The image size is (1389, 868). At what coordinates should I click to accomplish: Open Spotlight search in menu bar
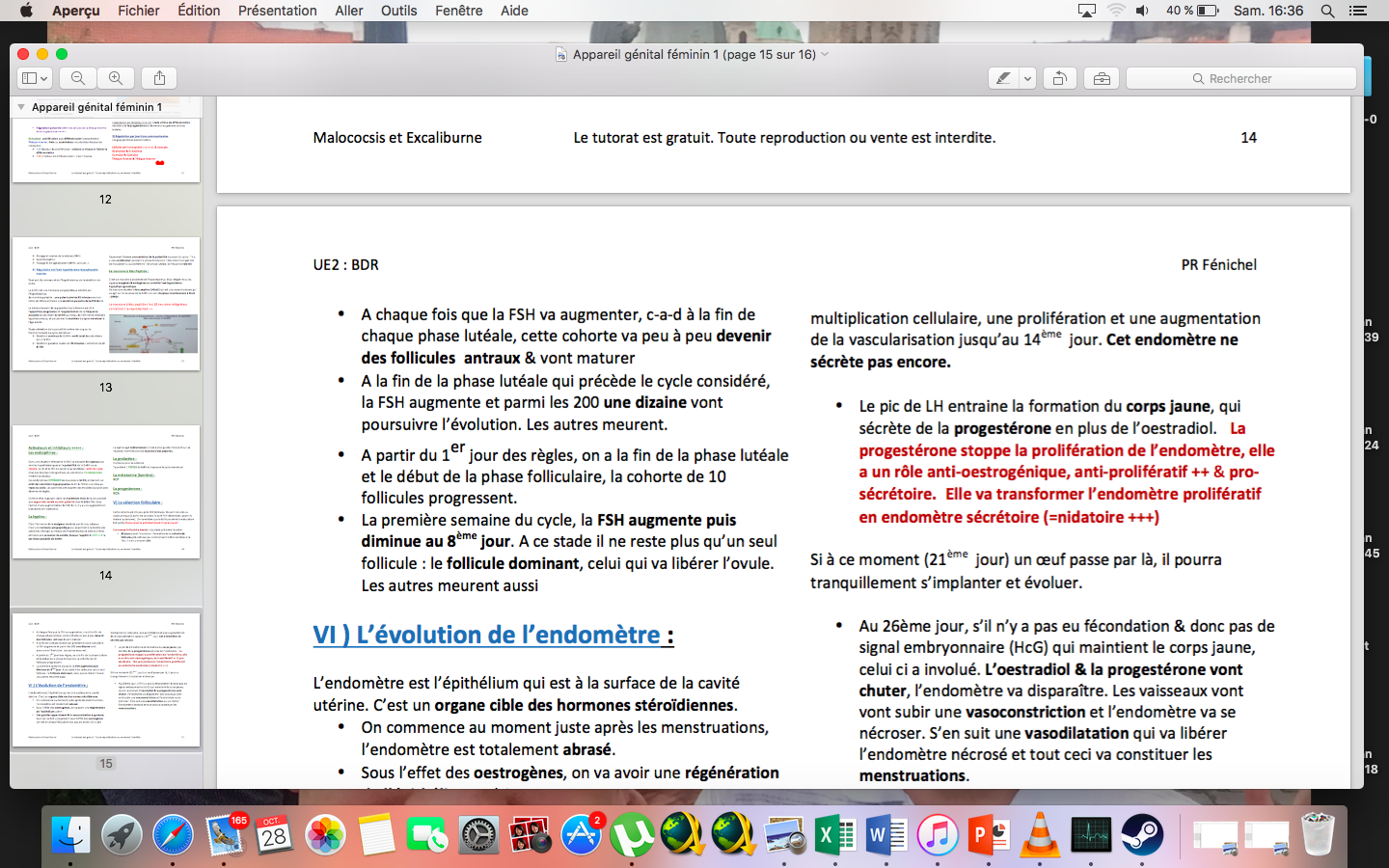coord(1327,11)
